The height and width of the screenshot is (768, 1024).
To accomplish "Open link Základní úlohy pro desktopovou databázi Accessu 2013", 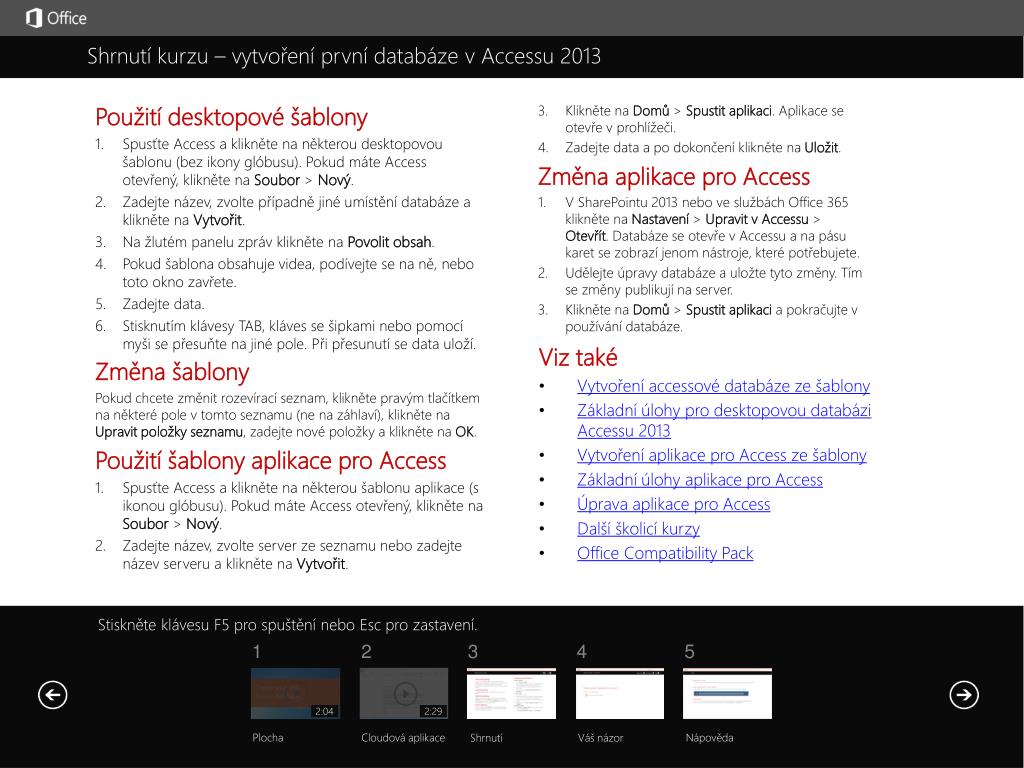I will 724,421.
